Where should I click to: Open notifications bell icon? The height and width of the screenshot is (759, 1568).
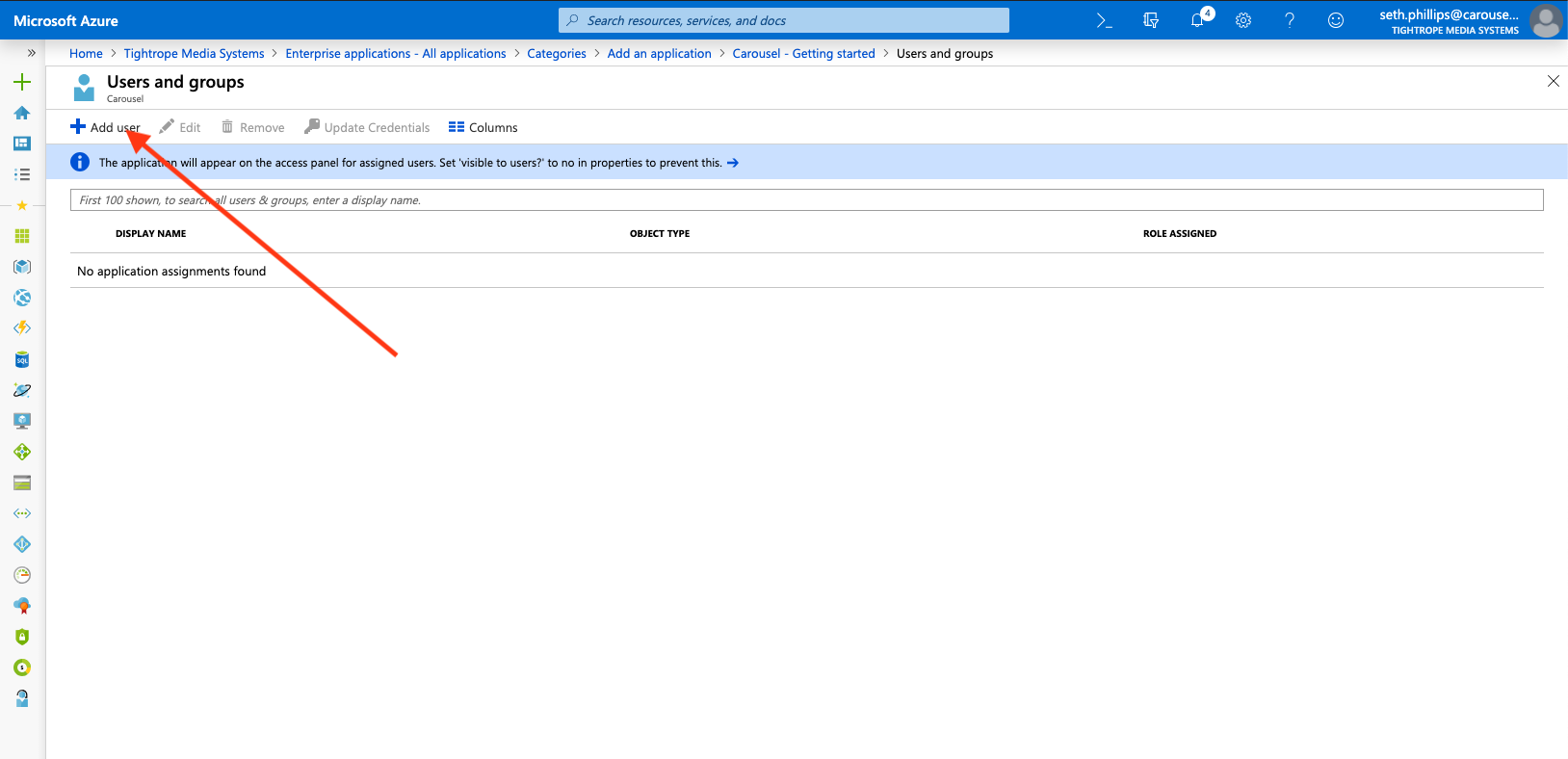point(1197,20)
